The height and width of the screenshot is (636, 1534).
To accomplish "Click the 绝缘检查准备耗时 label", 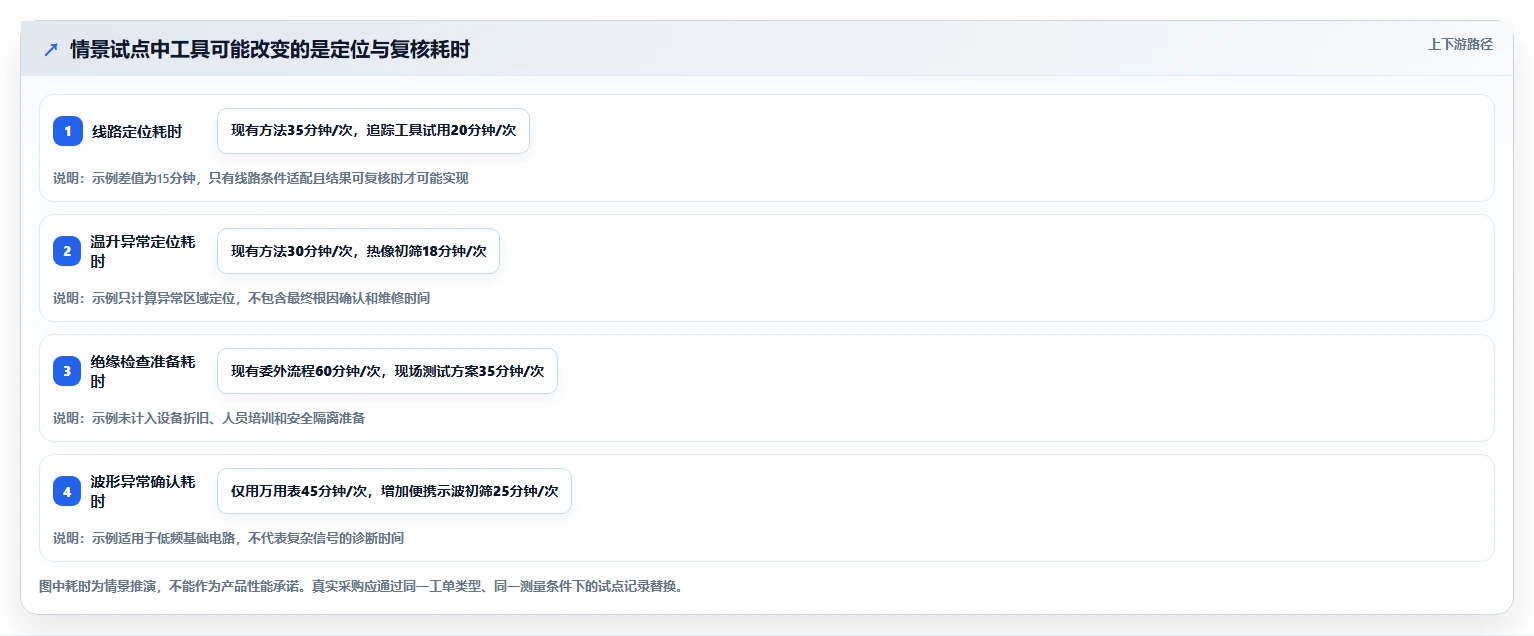I will coord(143,371).
